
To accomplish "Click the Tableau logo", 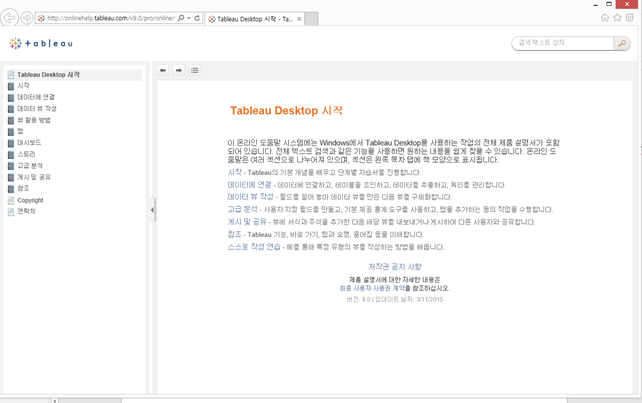I will coord(41,43).
